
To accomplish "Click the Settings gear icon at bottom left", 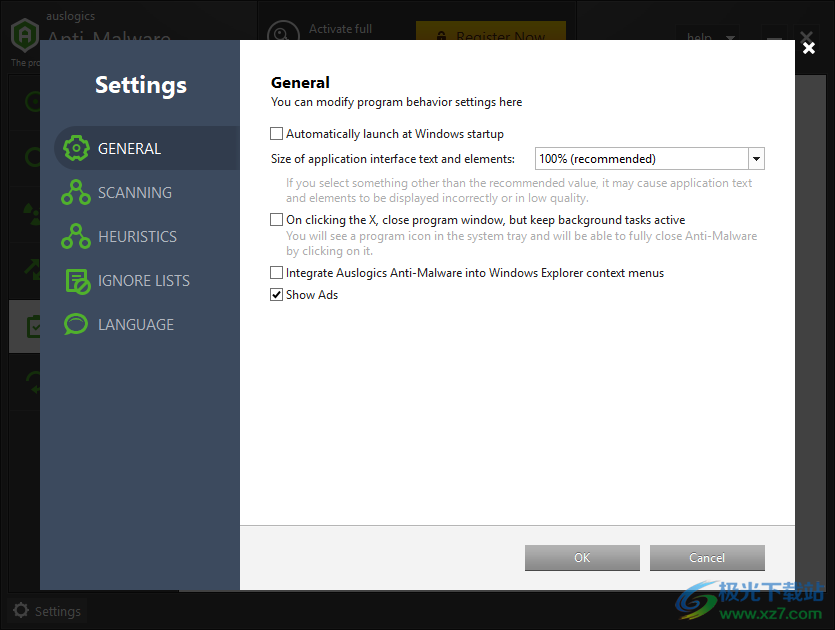I will click(21, 610).
